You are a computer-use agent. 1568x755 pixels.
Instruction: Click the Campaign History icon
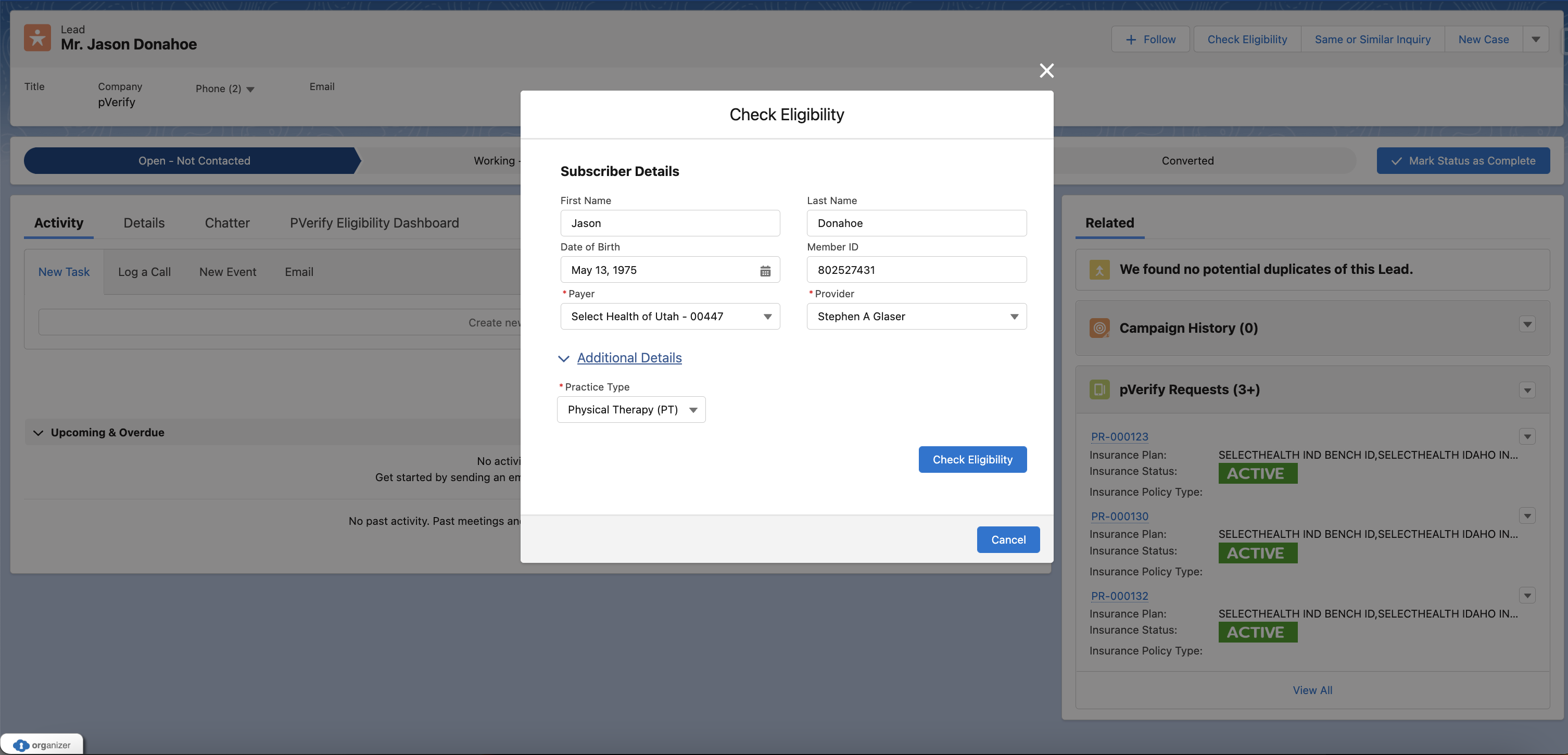point(1099,328)
